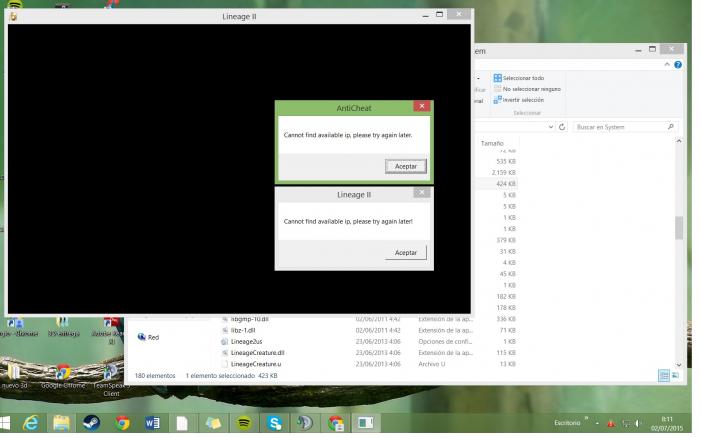The image size is (701, 438).
Task: Switch Explorer to details view
Action: point(664,375)
